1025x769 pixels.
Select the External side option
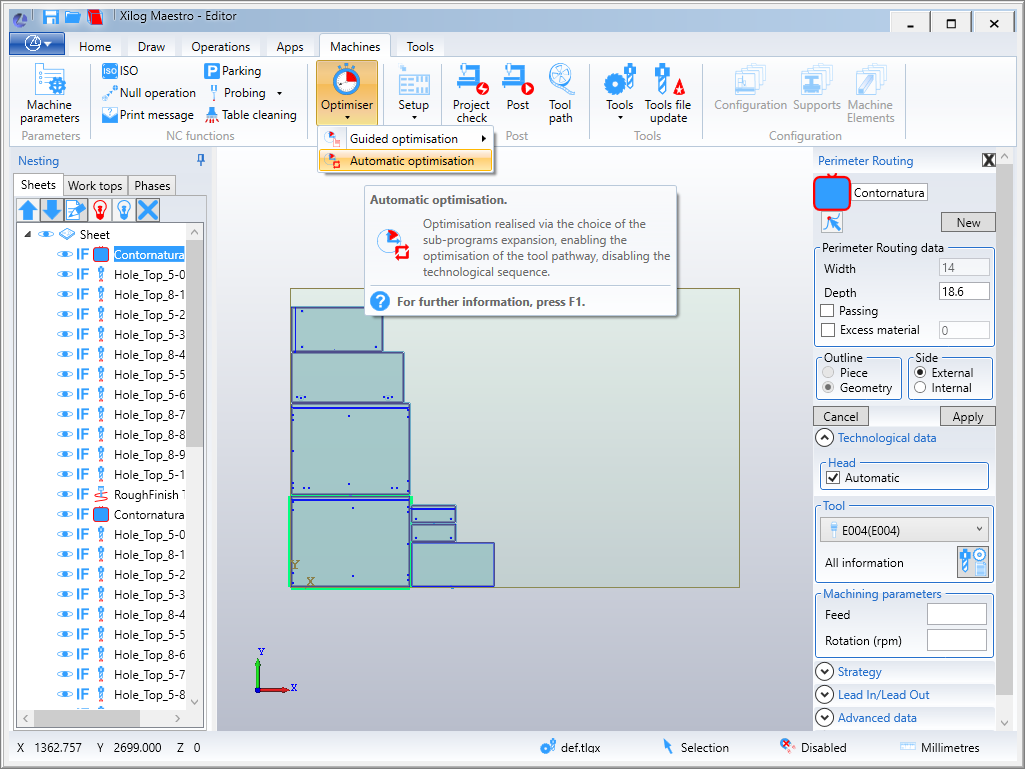(920, 373)
